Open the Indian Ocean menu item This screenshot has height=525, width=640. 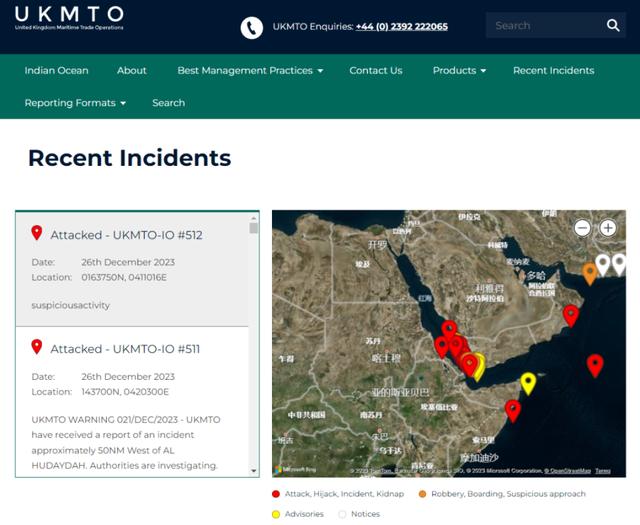[56, 71]
